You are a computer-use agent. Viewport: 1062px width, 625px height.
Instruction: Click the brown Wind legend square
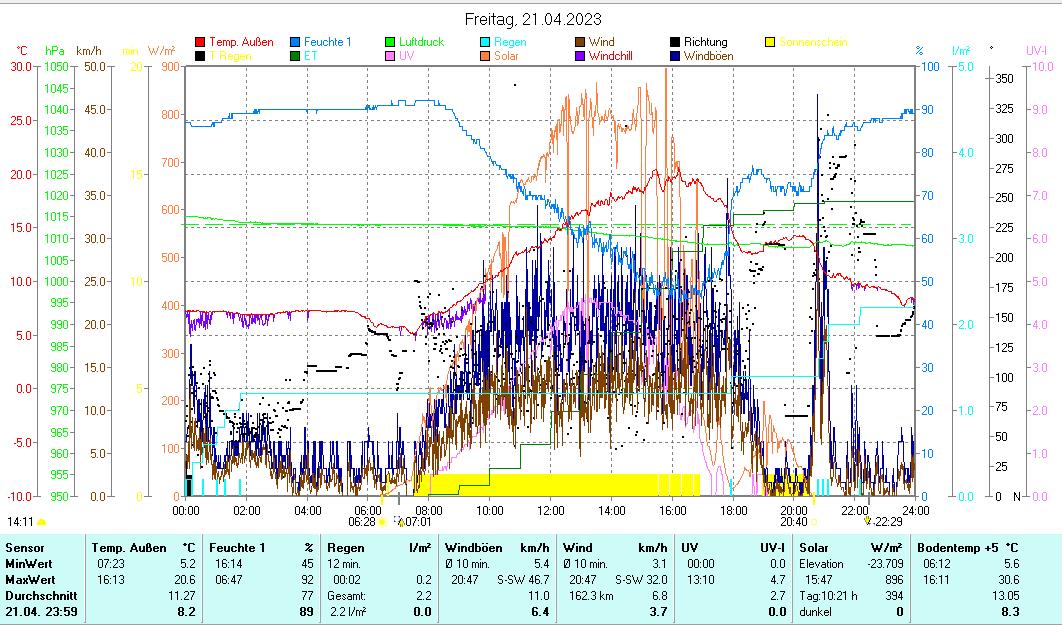580,42
